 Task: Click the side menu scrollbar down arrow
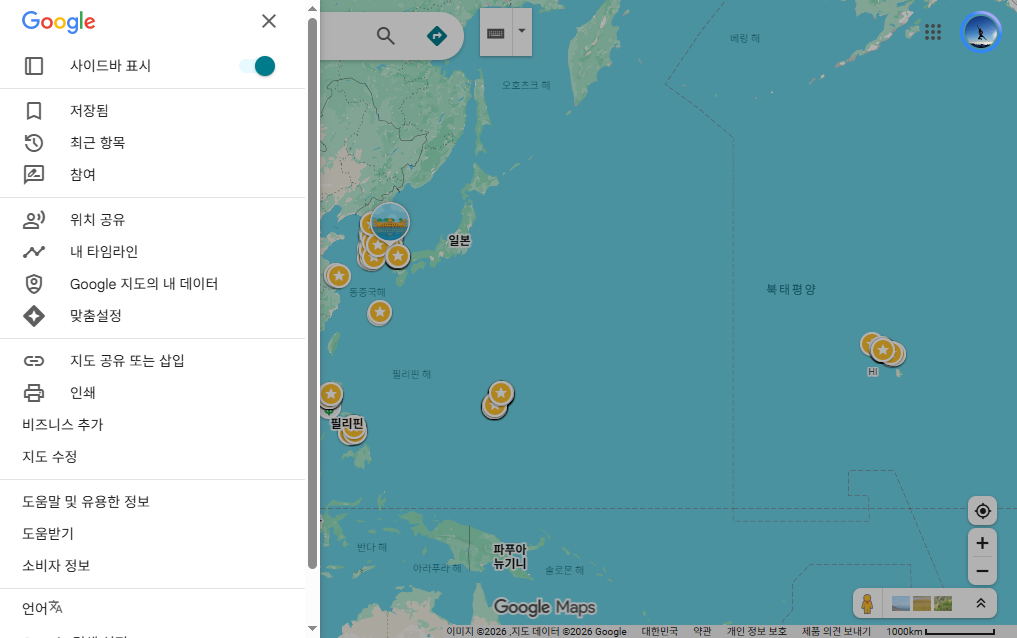click(x=313, y=628)
